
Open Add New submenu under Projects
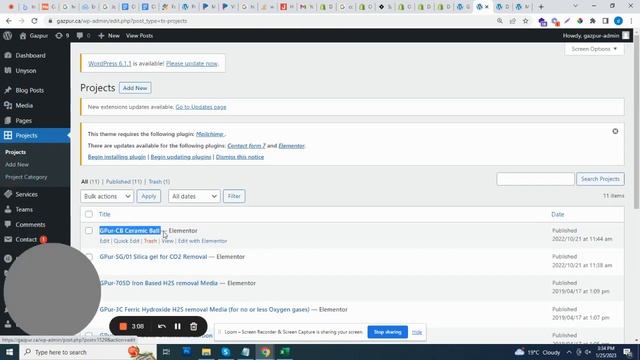click(17, 164)
